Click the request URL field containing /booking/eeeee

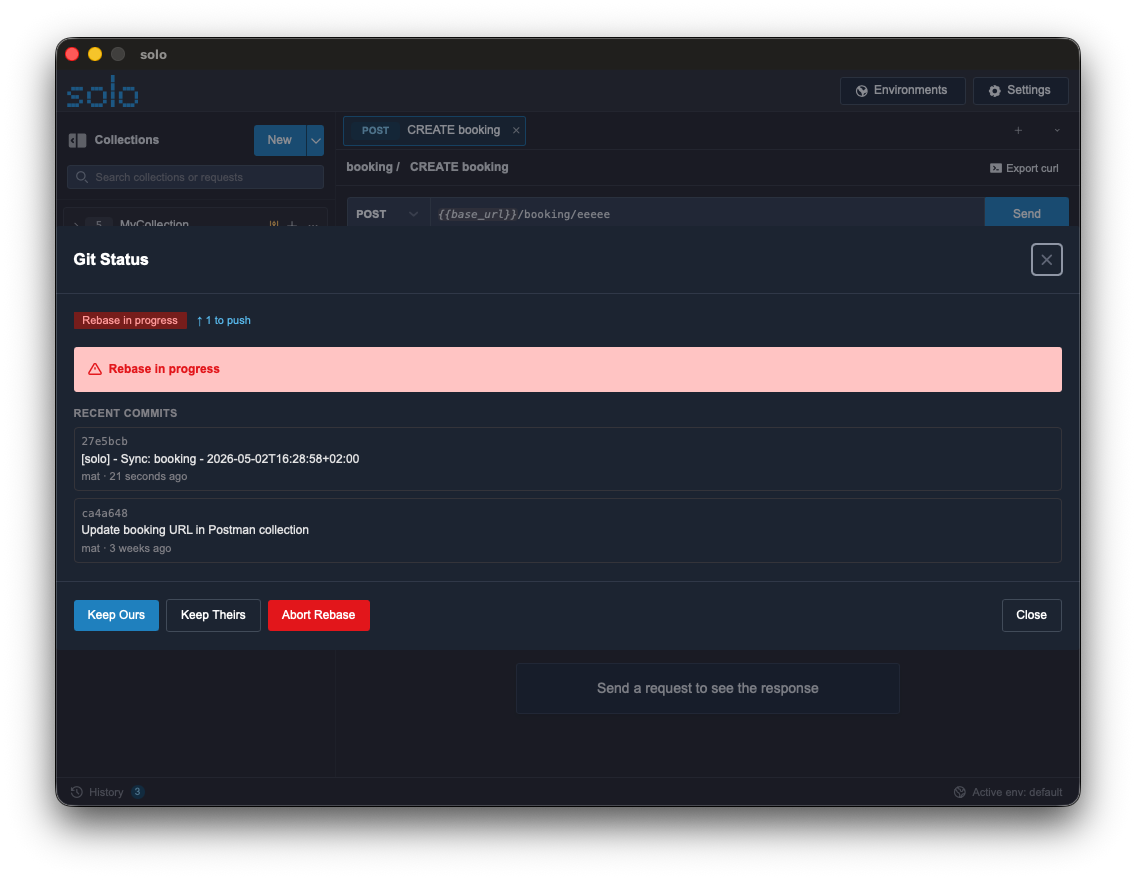point(707,214)
